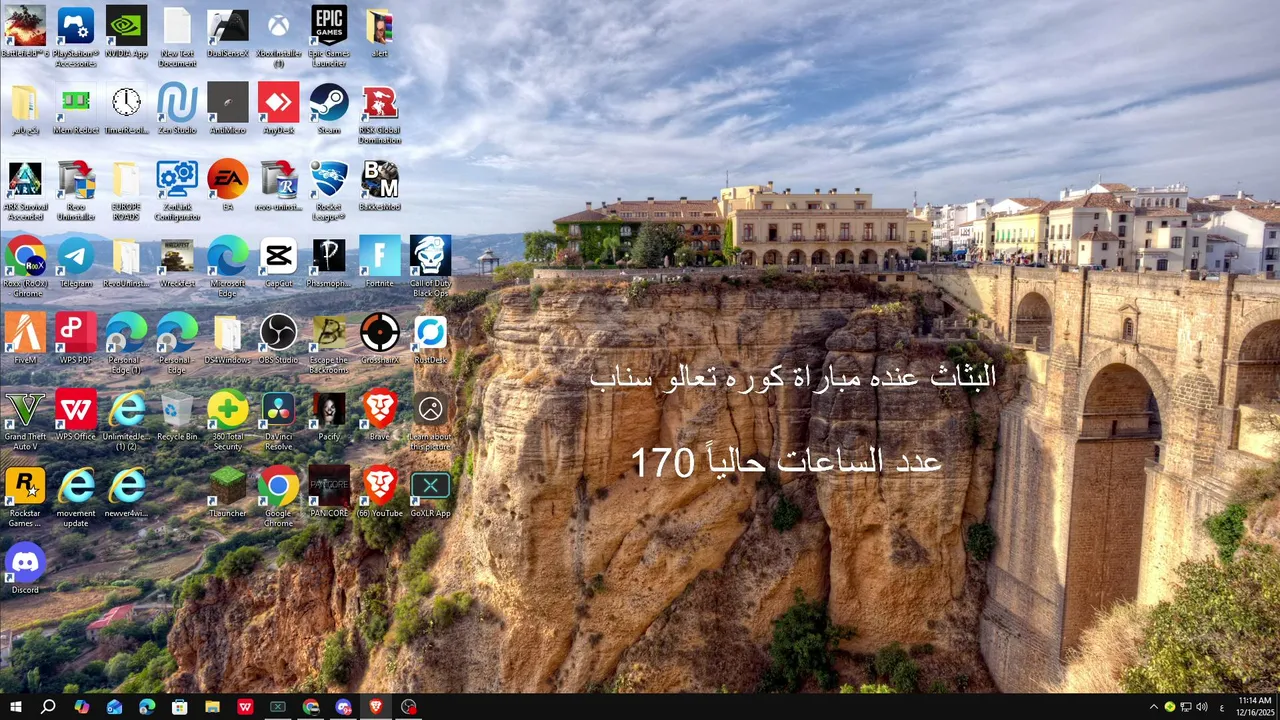Select the Mem Reduct shortcut

pos(76,110)
